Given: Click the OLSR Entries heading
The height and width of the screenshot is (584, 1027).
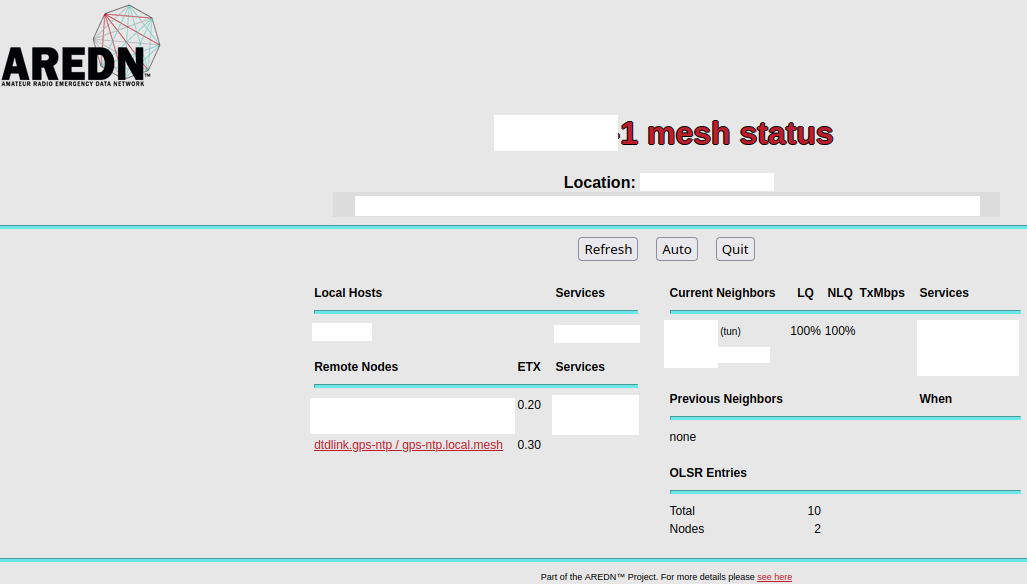Looking at the screenshot, I should (x=708, y=473).
